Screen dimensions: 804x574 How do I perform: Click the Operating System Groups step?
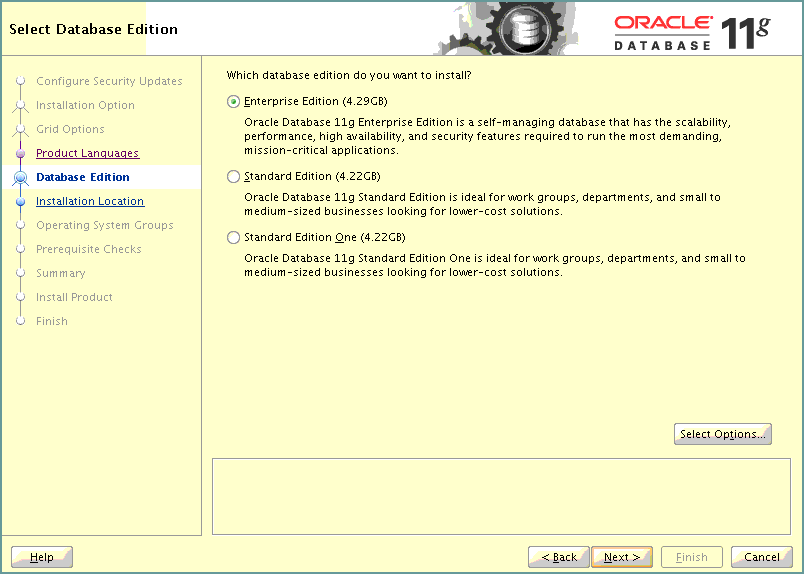click(105, 225)
